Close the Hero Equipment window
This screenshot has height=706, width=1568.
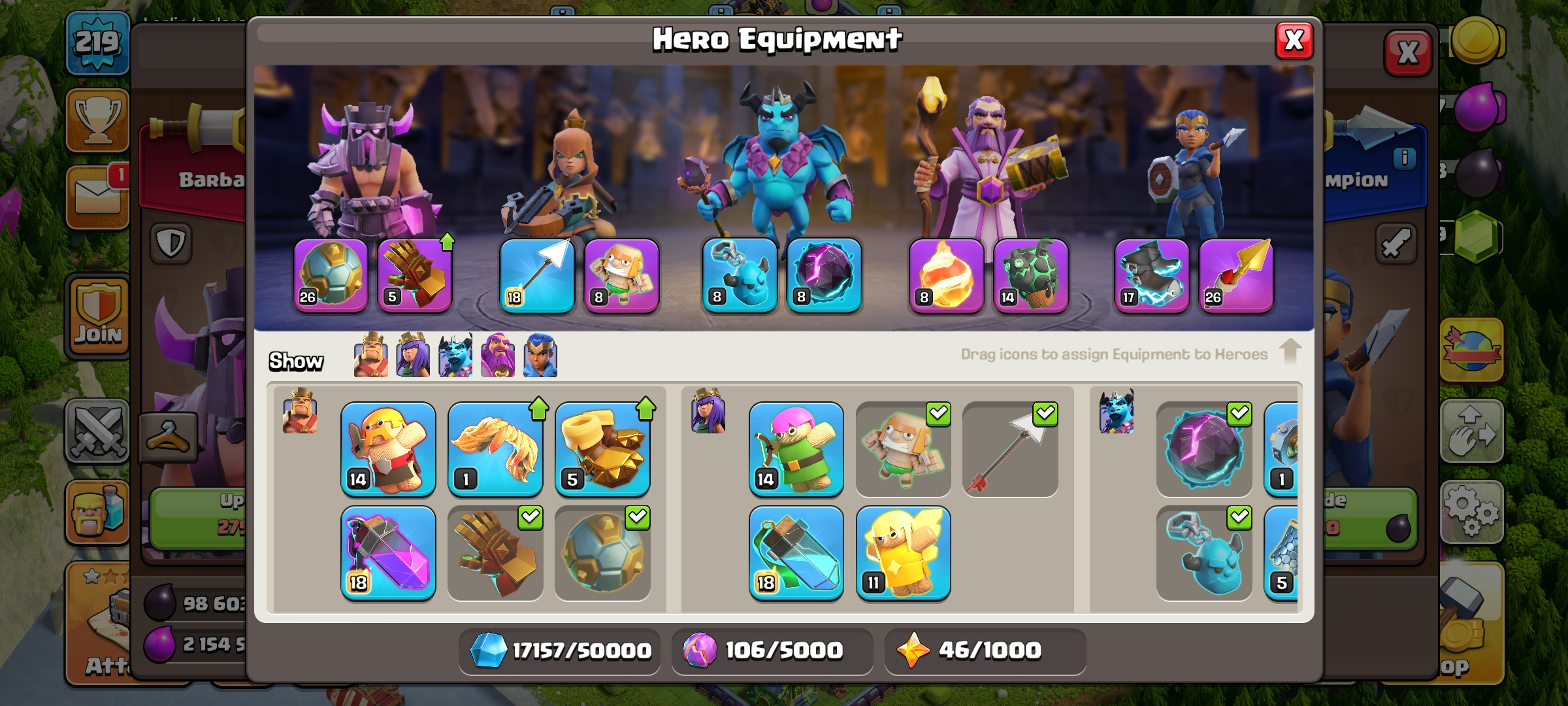(x=1294, y=41)
